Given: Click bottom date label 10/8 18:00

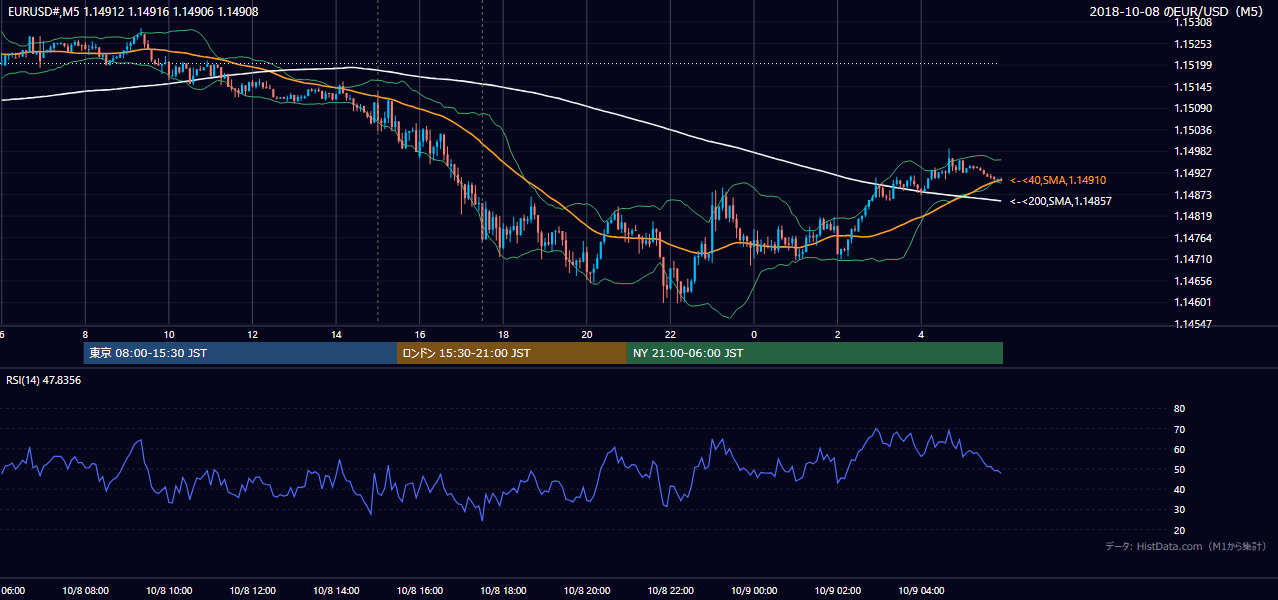Looking at the screenshot, I should (x=503, y=590).
